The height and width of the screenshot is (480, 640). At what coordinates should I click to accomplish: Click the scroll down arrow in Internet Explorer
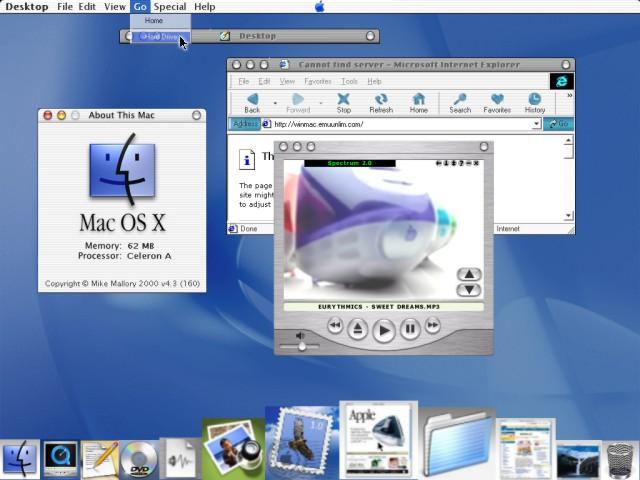pos(569,216)
